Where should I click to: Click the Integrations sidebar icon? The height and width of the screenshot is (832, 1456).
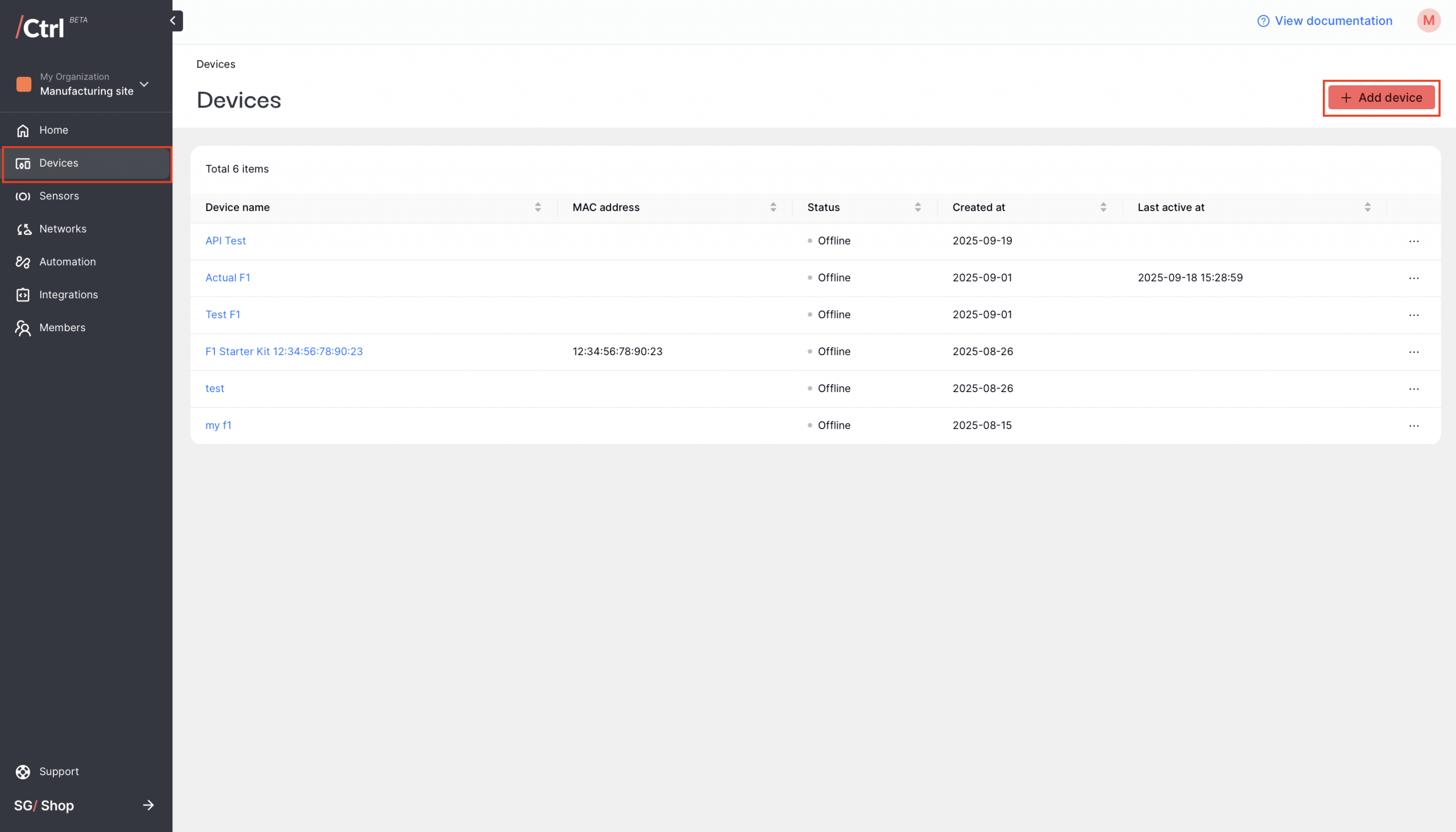23,295
